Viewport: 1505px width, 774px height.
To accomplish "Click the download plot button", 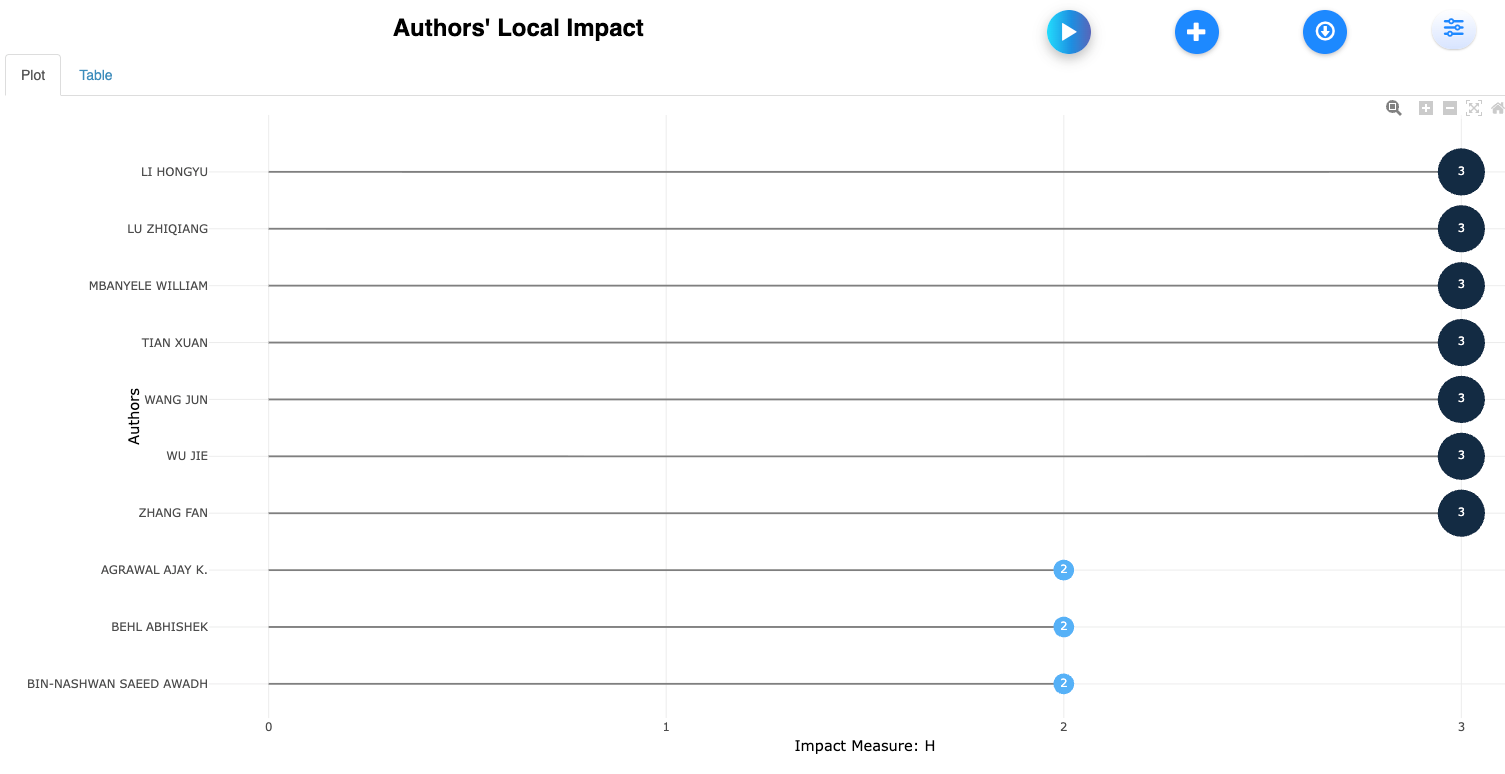I will (x=1324, y=32).
